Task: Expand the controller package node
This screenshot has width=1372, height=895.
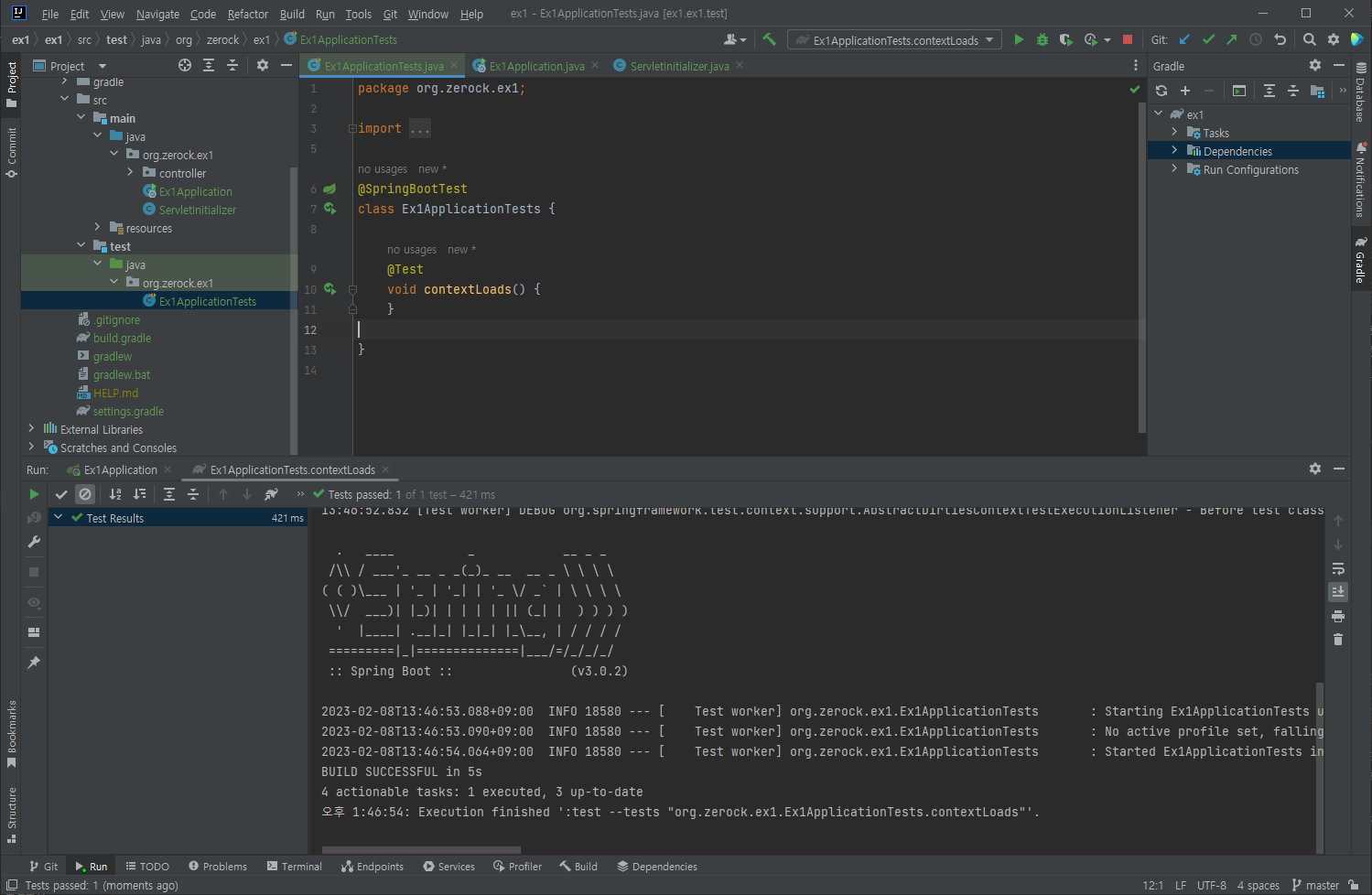Action: click(130, 172)
